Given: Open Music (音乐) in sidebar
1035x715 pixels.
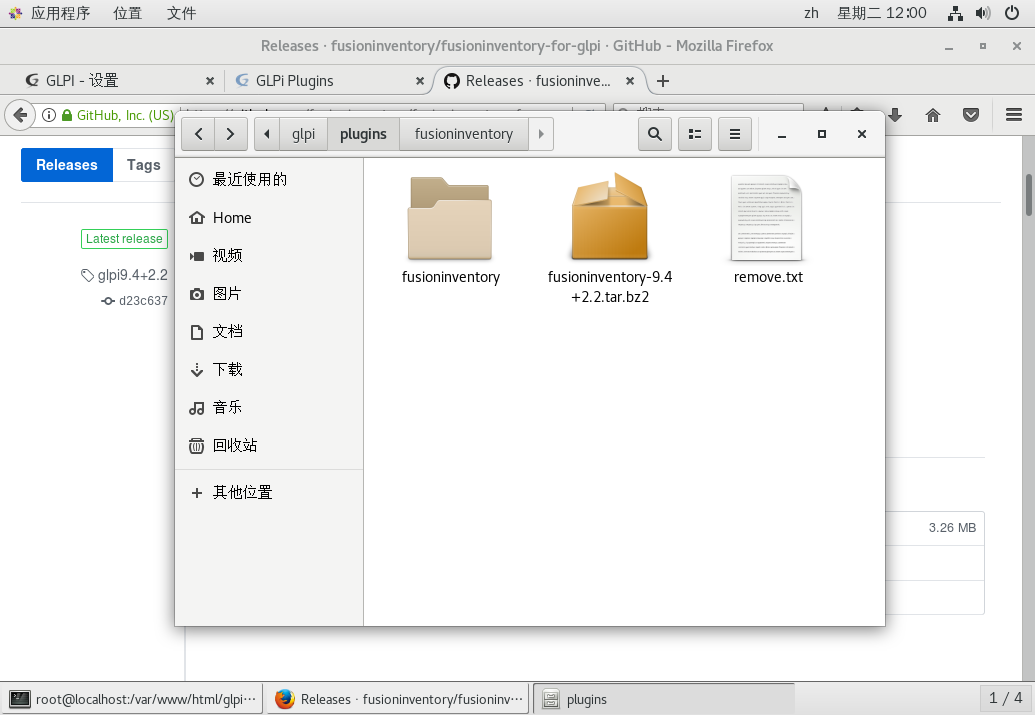Looking at the screenshot, I should (269, 407).
